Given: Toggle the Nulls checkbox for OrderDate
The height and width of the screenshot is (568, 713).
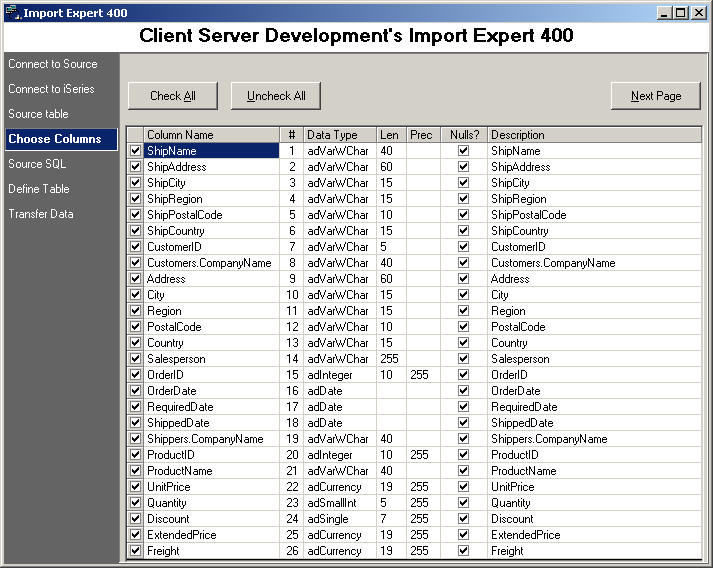Looking at the screenshot, I should (463, 391).
